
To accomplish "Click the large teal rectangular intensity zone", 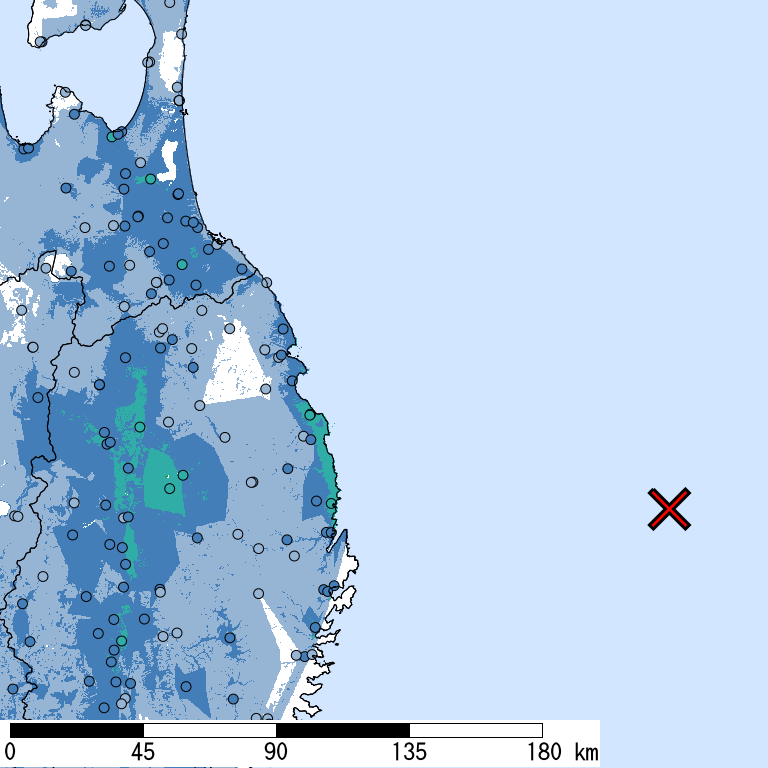I will point(163,482).
